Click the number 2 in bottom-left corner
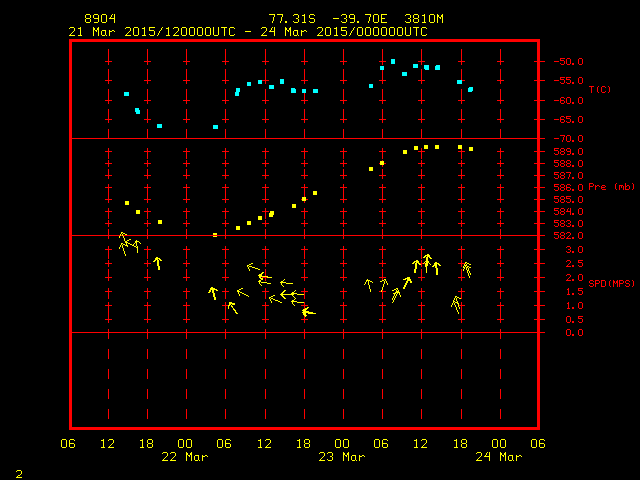This screenshot has width=640, height=480. [x=18, y=471]
